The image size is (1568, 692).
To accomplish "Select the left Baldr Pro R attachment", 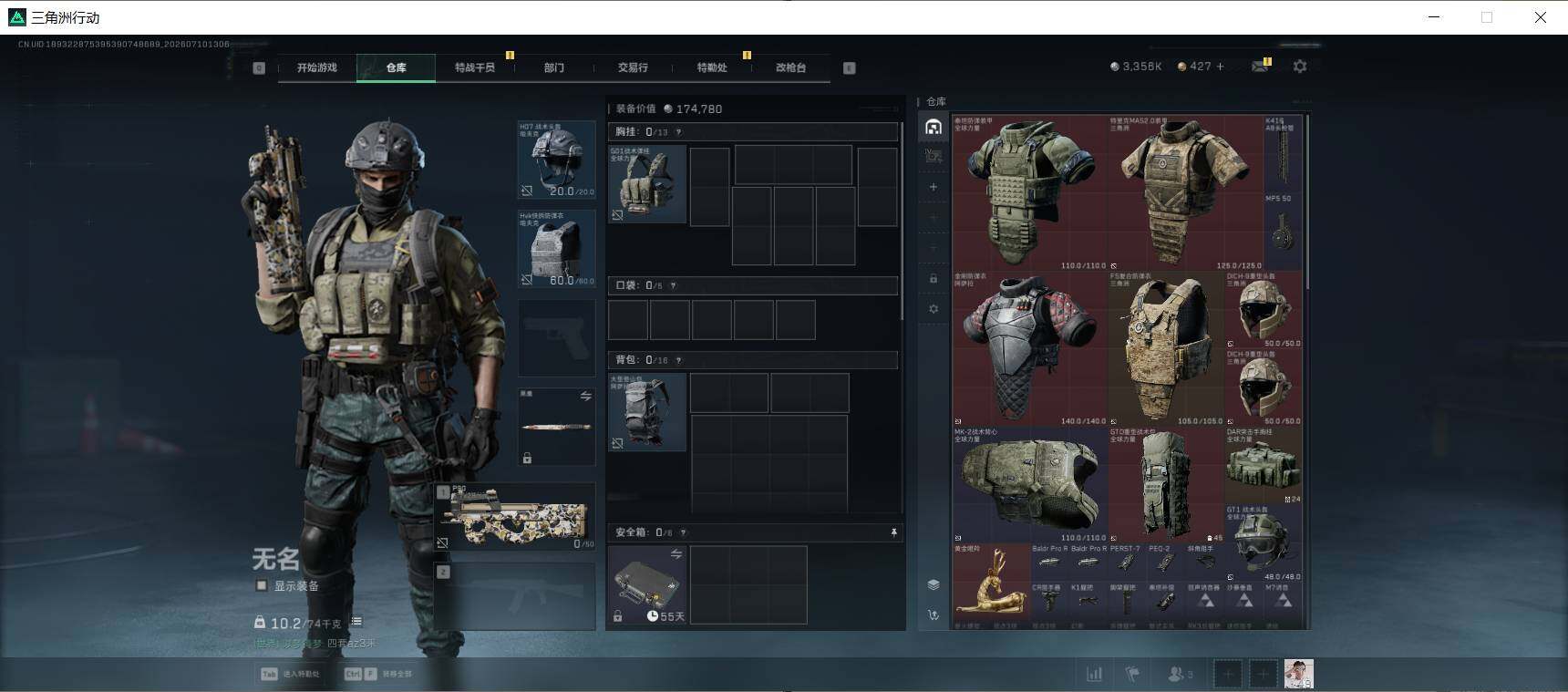I will pyautogui.click(x=1049, y=563).
